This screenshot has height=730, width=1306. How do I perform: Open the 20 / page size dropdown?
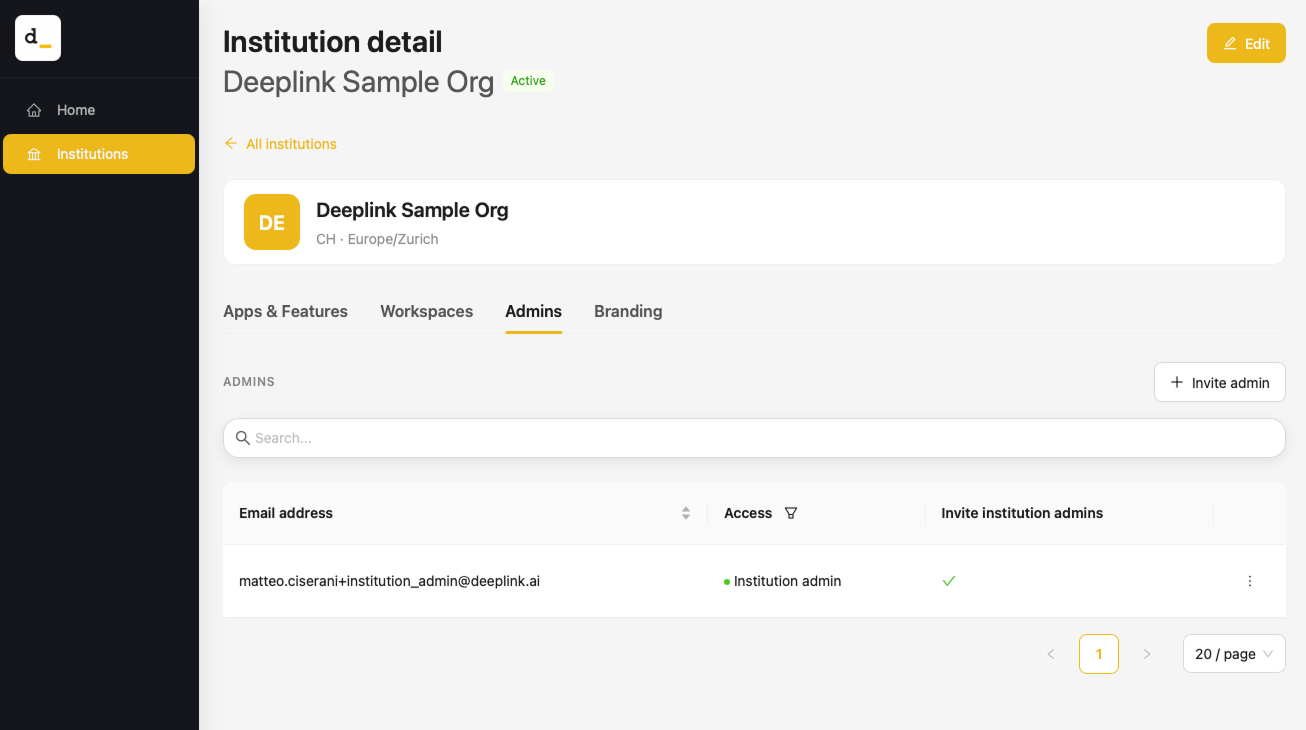1234,654
